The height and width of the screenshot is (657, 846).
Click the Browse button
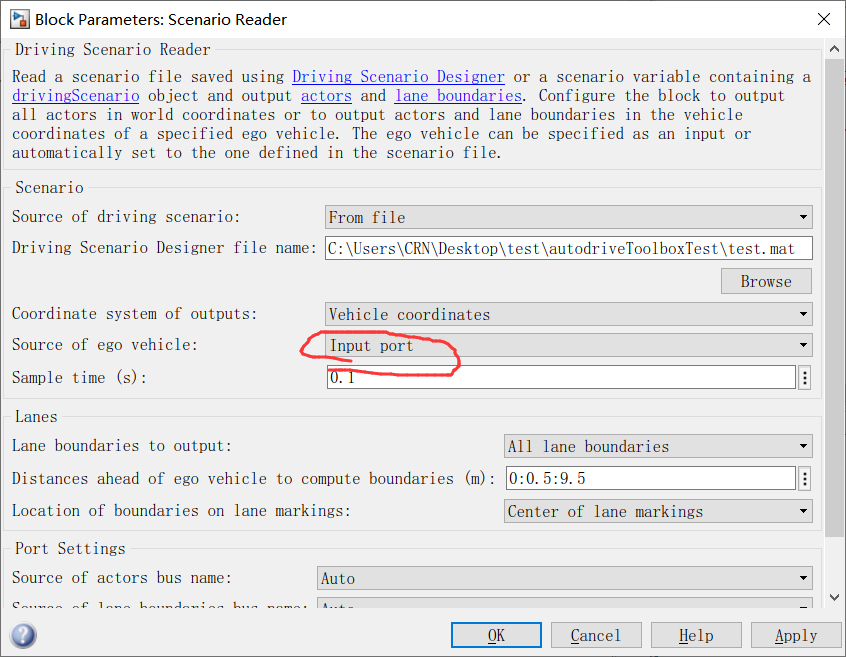[766, 281]
